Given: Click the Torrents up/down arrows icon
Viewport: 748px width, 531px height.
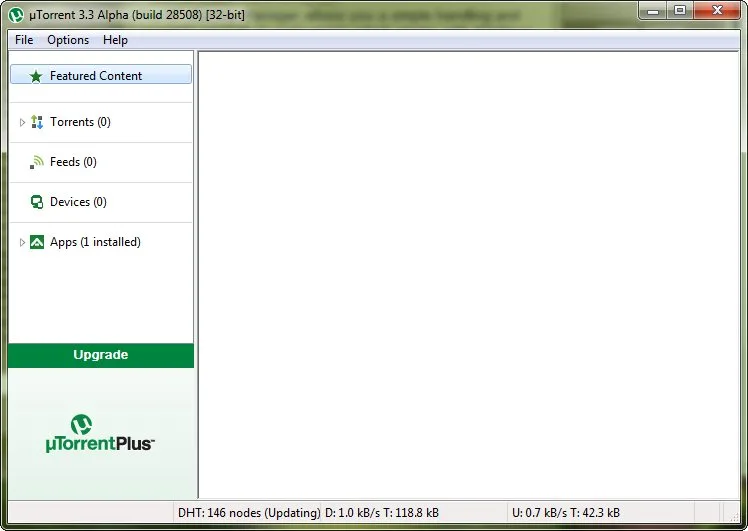Looking at the screenshot, I should coord(37,122).
